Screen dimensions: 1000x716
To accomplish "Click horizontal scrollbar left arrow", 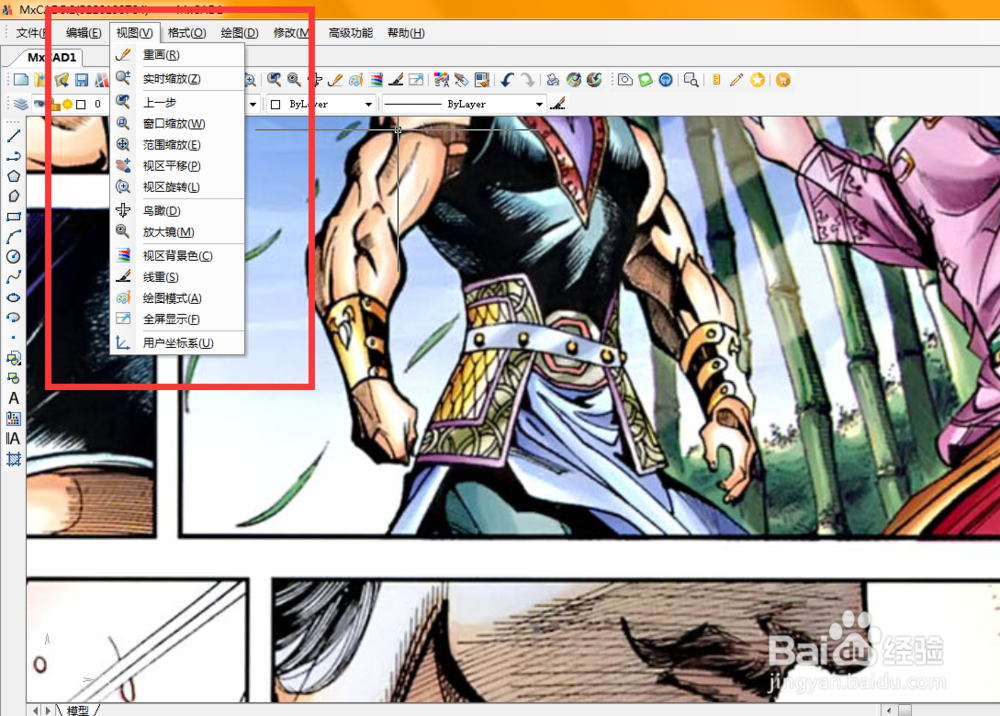I will (888, 710).
